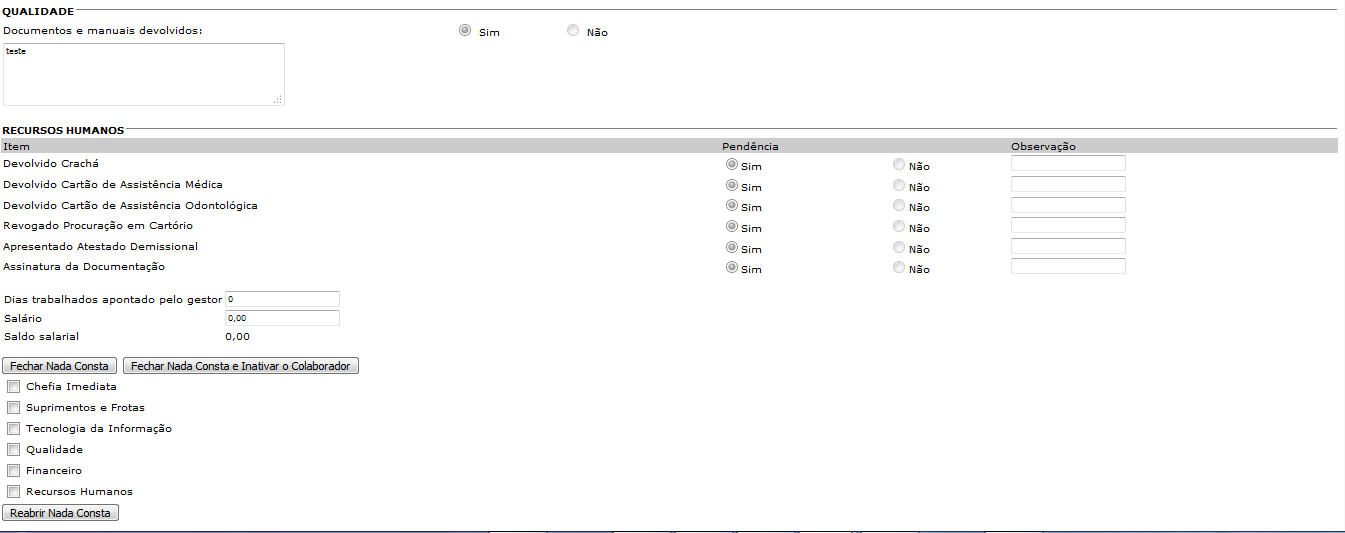
Task: Select Não for Documentos e manuais devolvidos
Action: (573, 31)
